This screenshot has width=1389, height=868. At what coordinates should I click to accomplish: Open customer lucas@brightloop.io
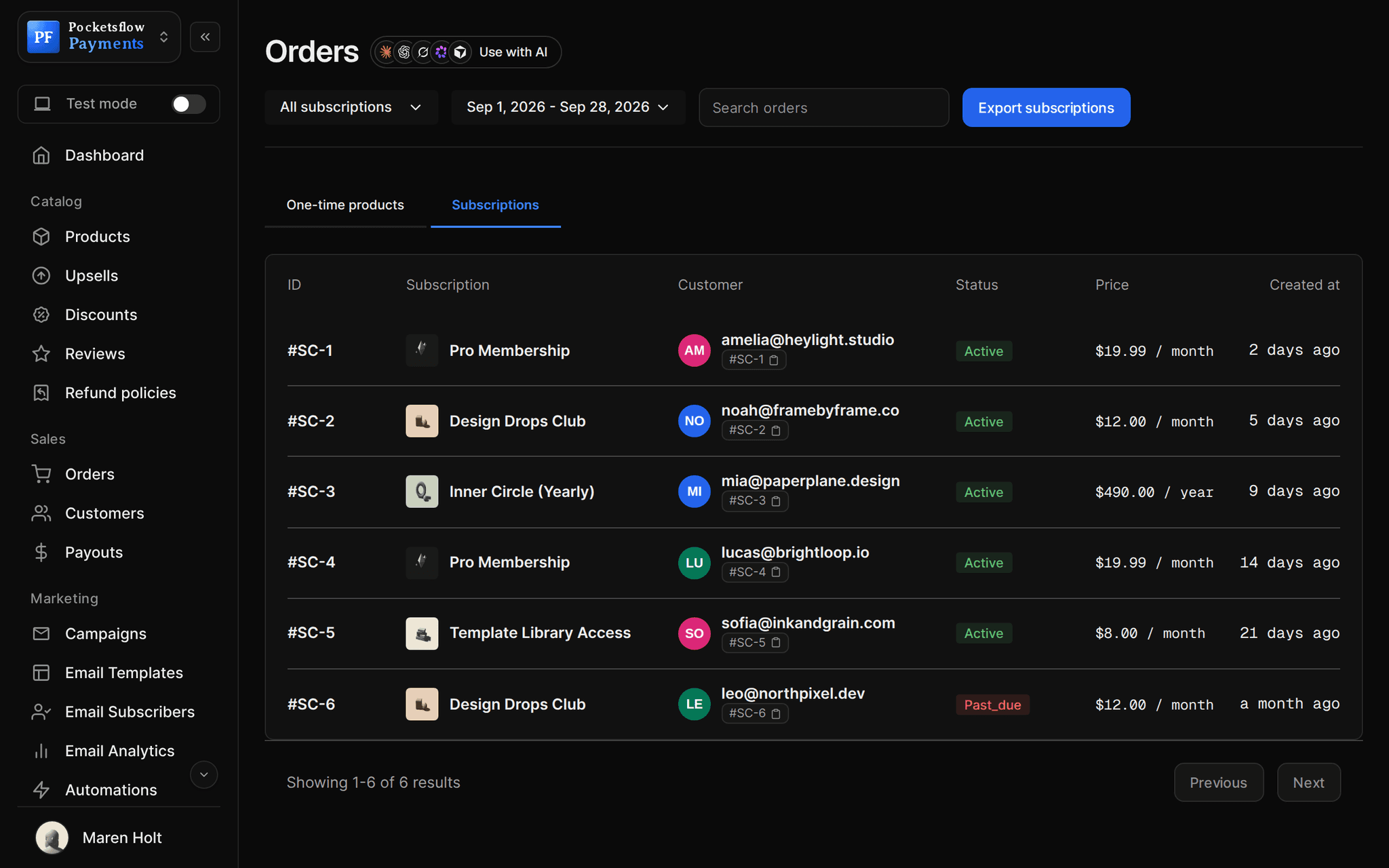tap(795, 553)
